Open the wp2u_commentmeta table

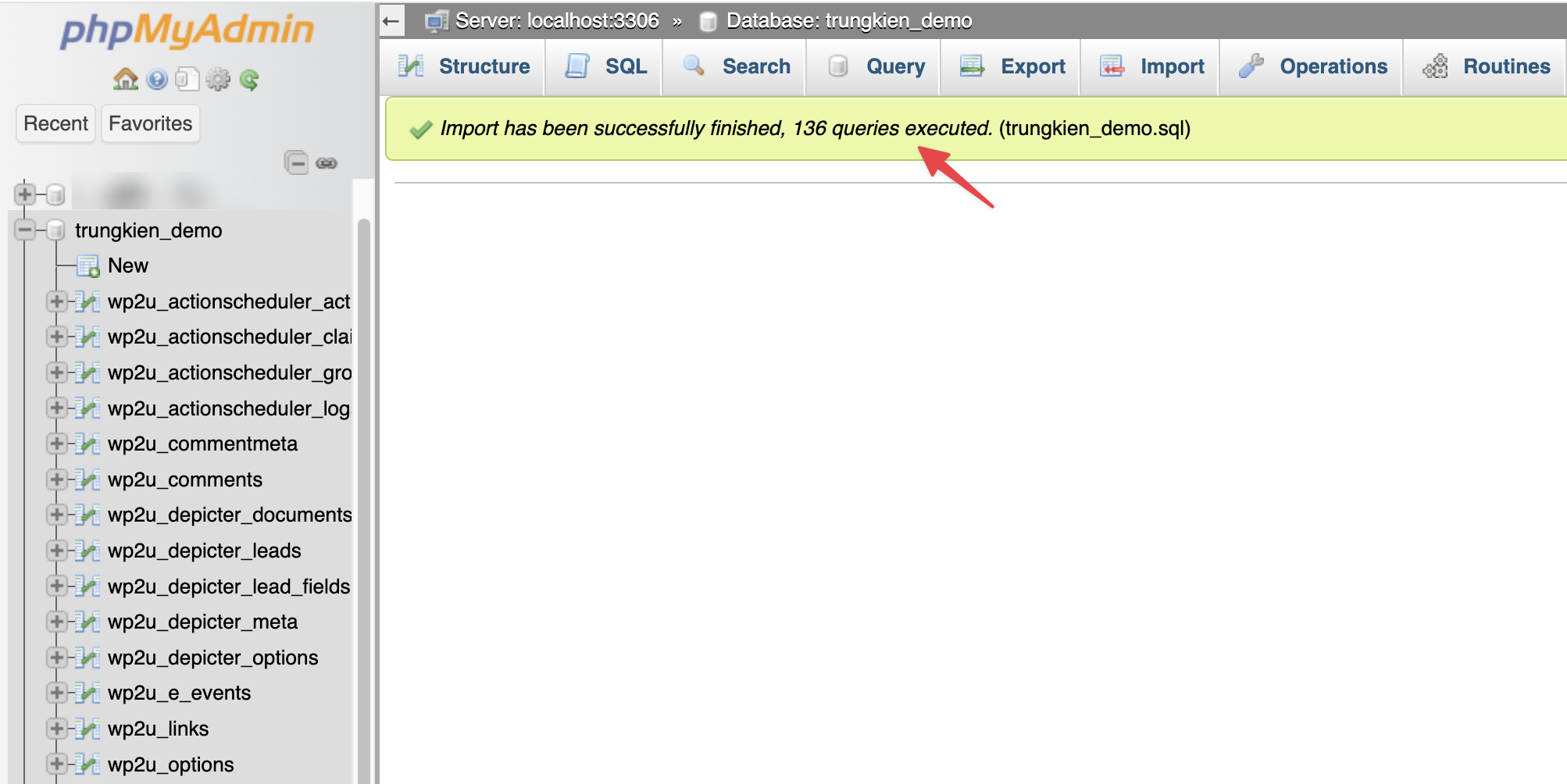pos(202,444)
